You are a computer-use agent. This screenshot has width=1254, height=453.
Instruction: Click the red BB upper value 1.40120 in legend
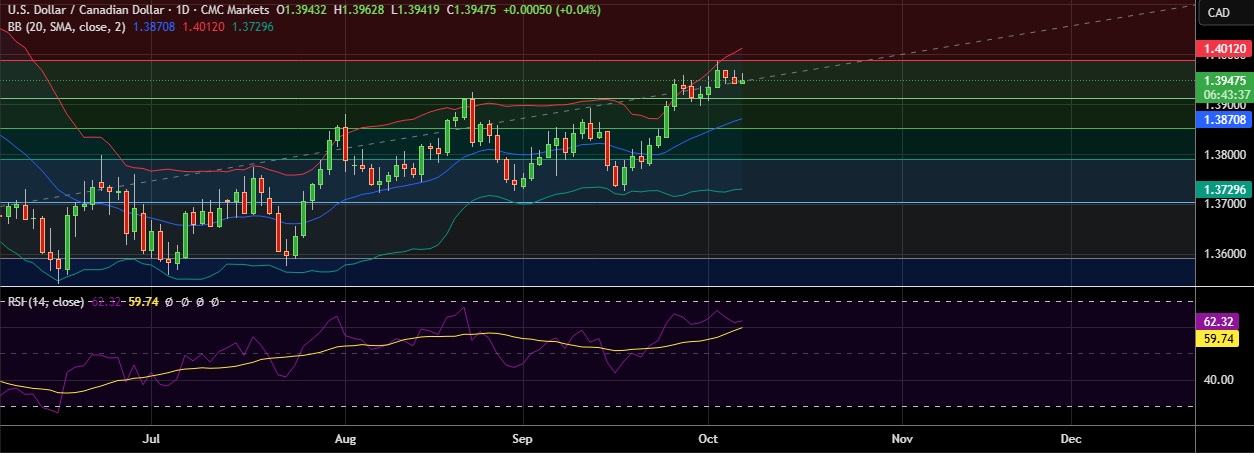click(202, 26)
